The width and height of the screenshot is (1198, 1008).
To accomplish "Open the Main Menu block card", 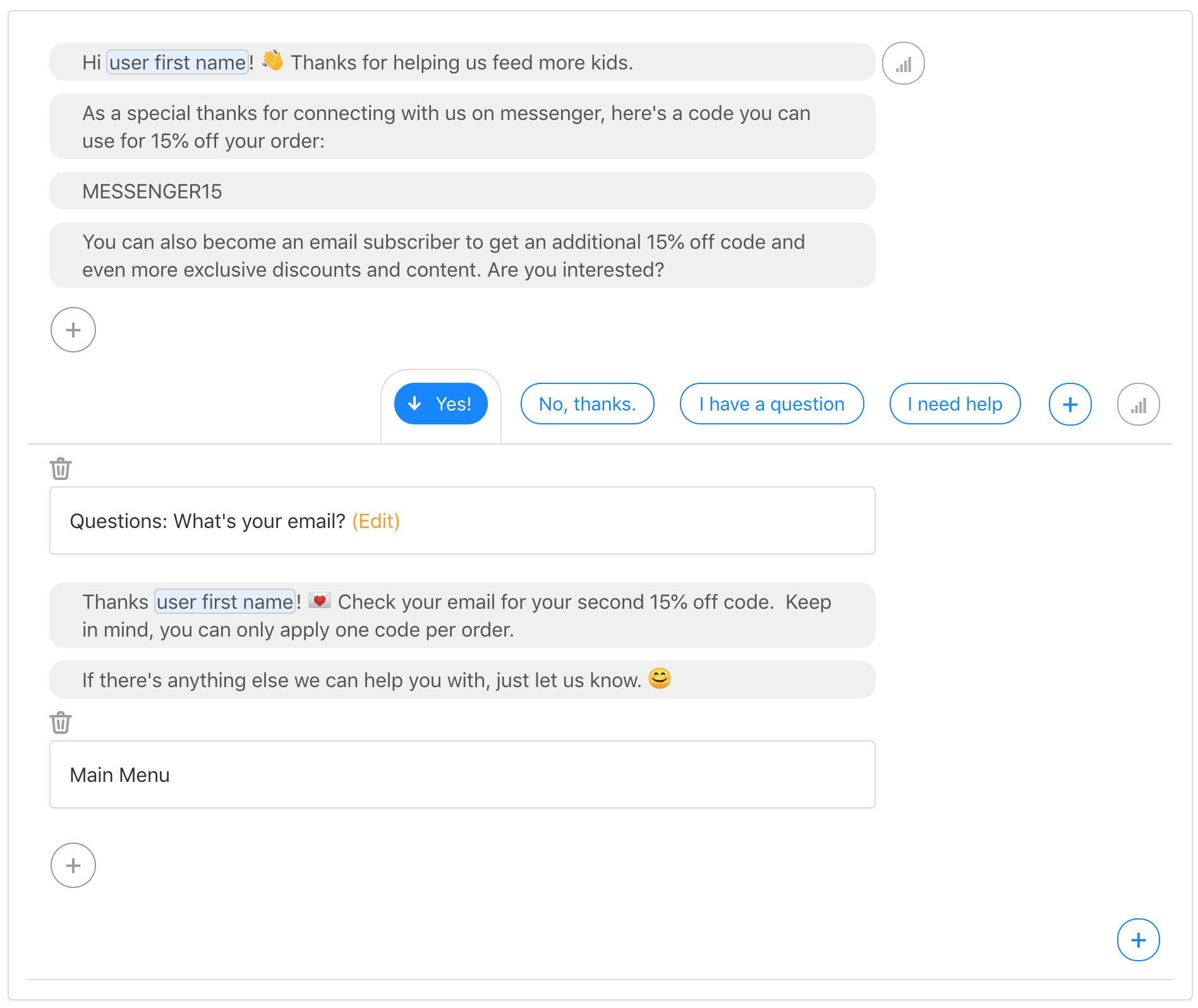I will 463,774.
